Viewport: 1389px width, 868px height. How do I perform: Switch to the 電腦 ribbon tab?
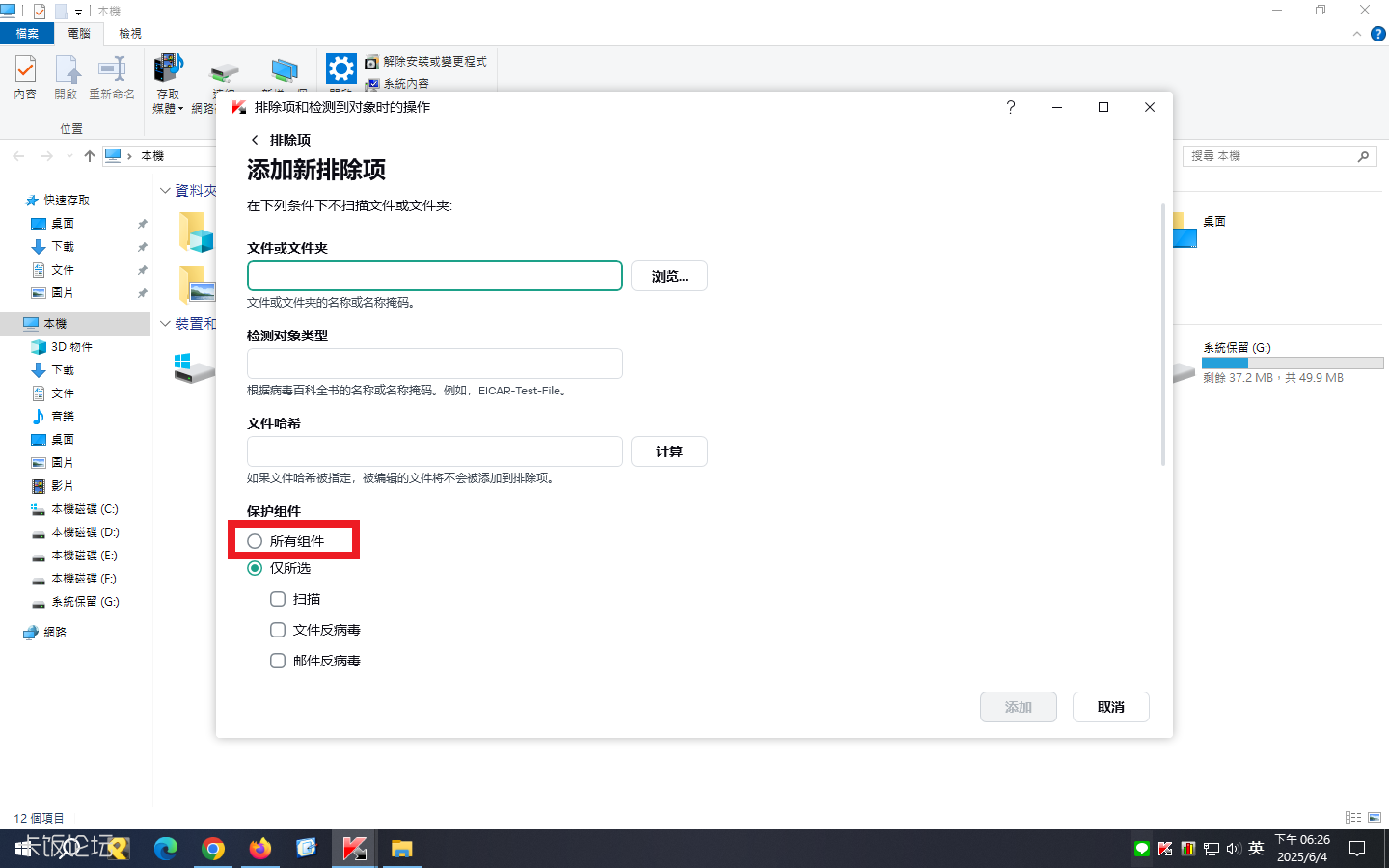[x=79, y=34]
